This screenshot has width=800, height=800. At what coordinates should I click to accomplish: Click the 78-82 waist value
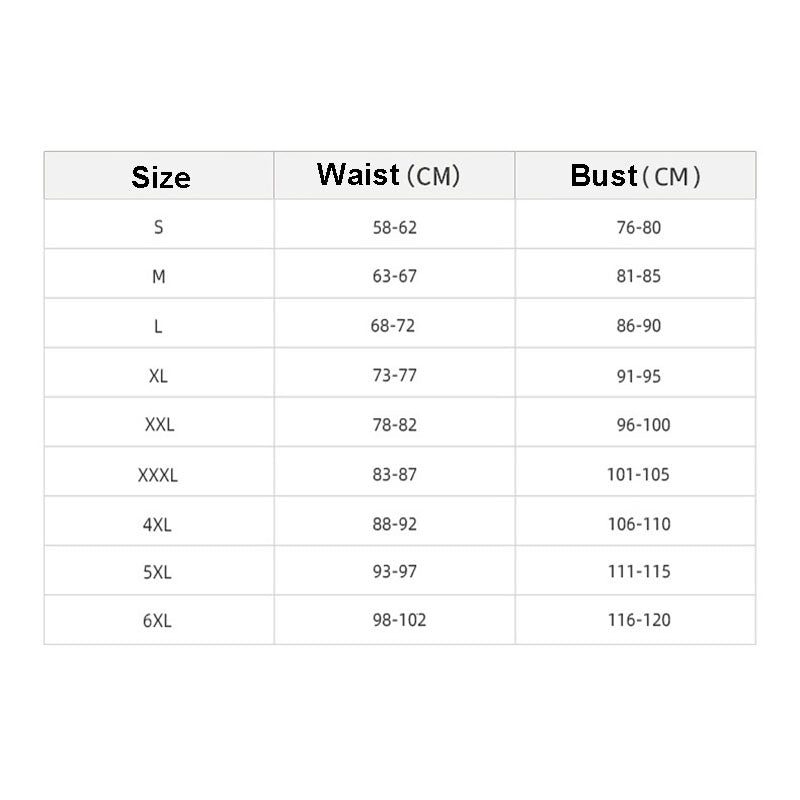coord(394,425)
